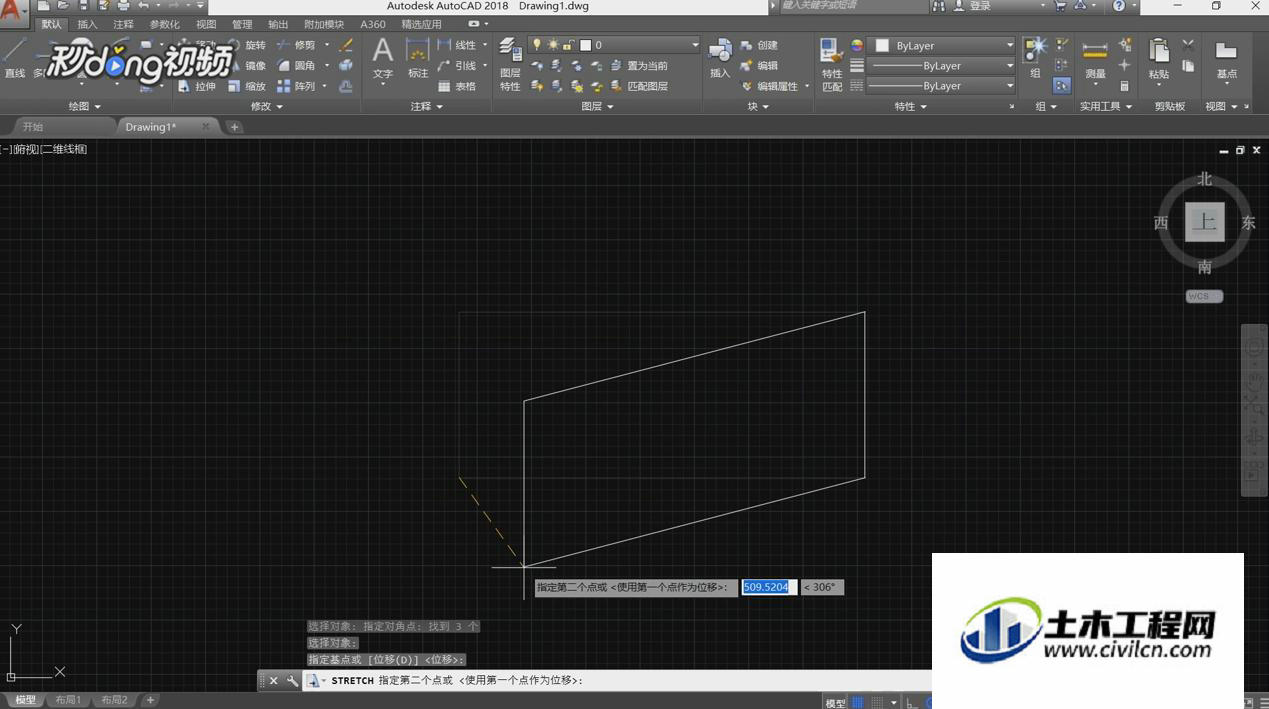Expand the 绘图 (Draw) panel

click(85, 106)
